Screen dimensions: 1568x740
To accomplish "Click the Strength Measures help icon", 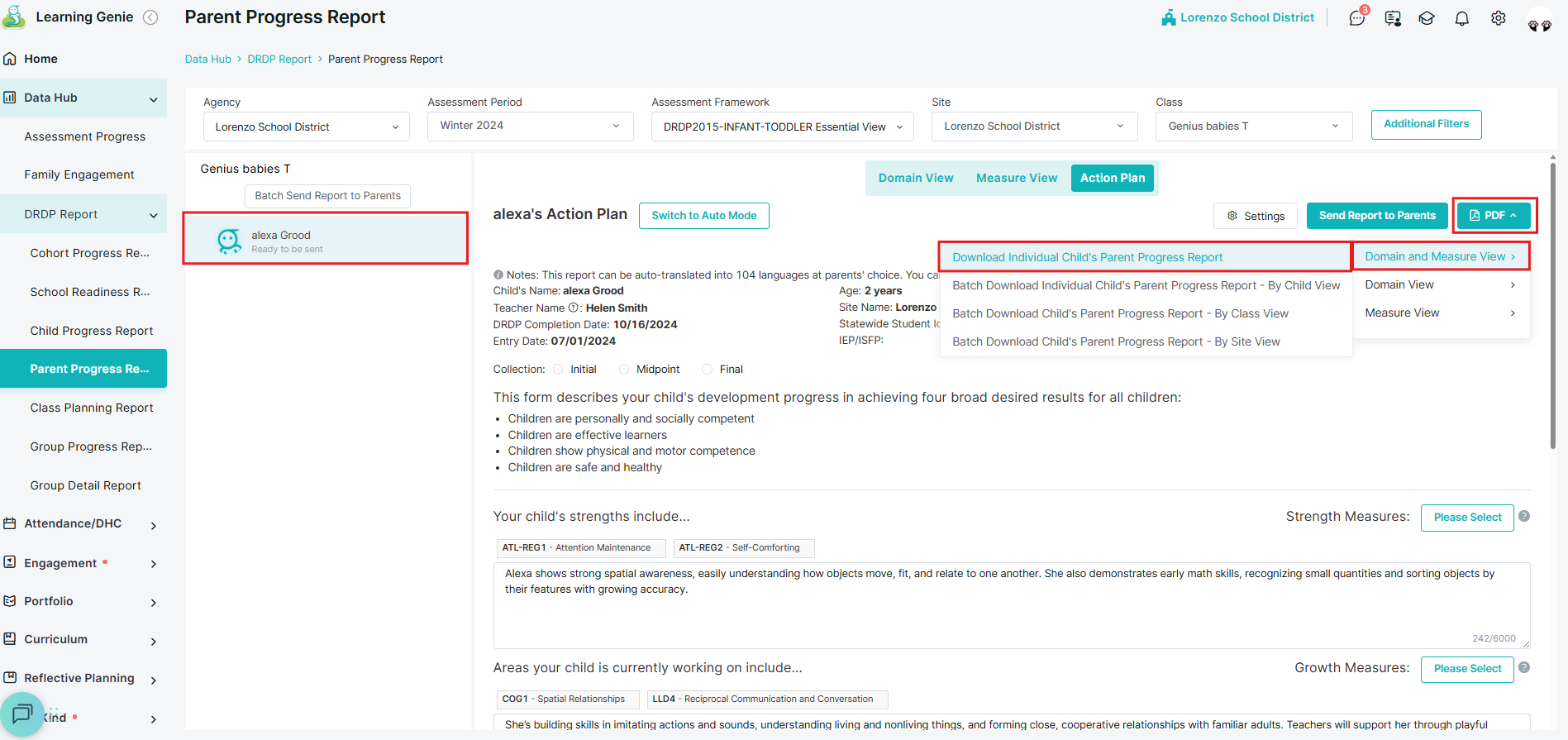I will (1524, 516).
